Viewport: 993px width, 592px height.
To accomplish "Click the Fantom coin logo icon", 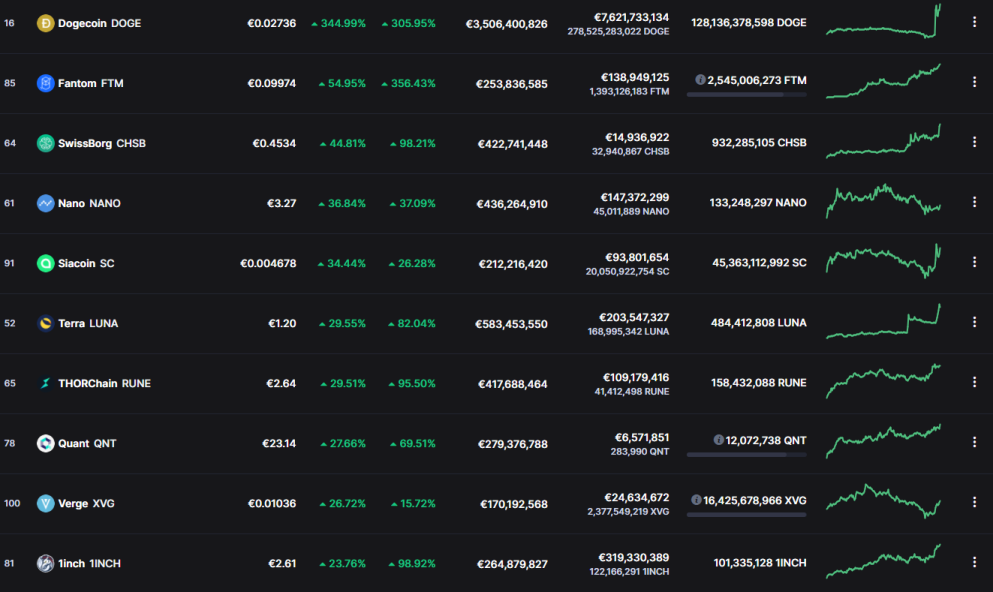I will click(45, 83).
